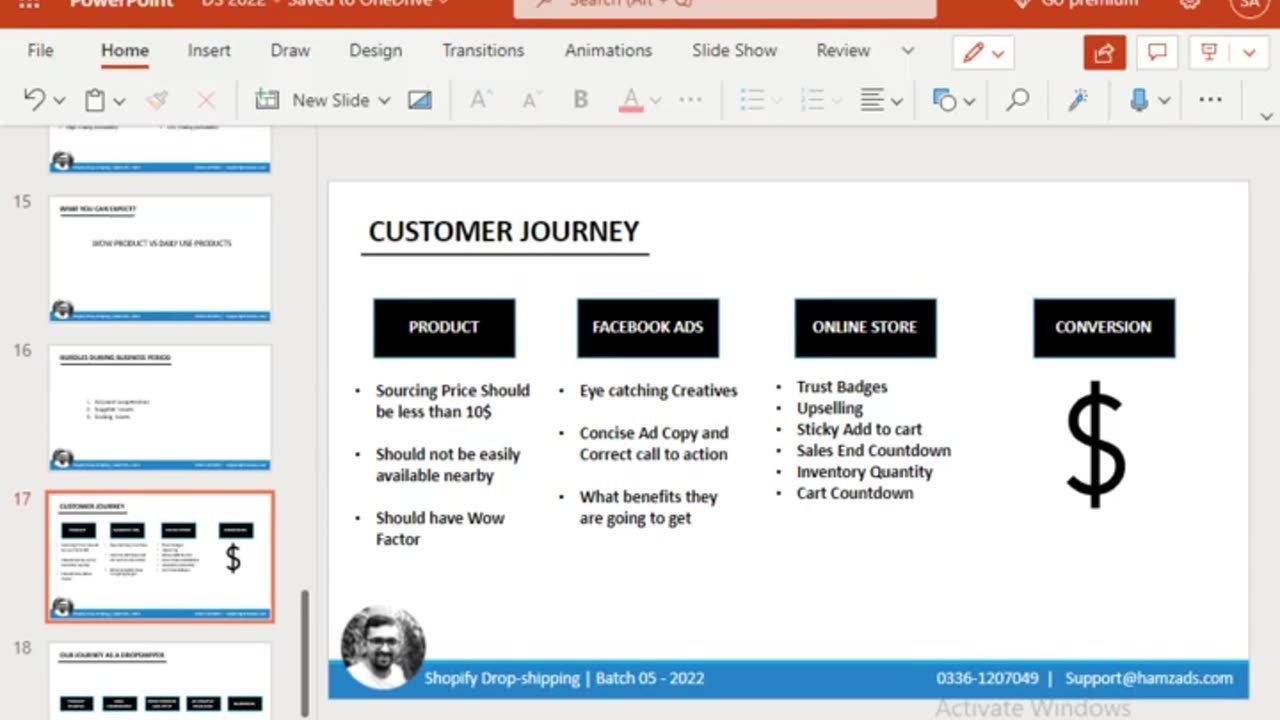The height and width of the screenshot is (720, 1280).
Task: Select slide 18 thumbnail
Action: click(x=160, y=681)
